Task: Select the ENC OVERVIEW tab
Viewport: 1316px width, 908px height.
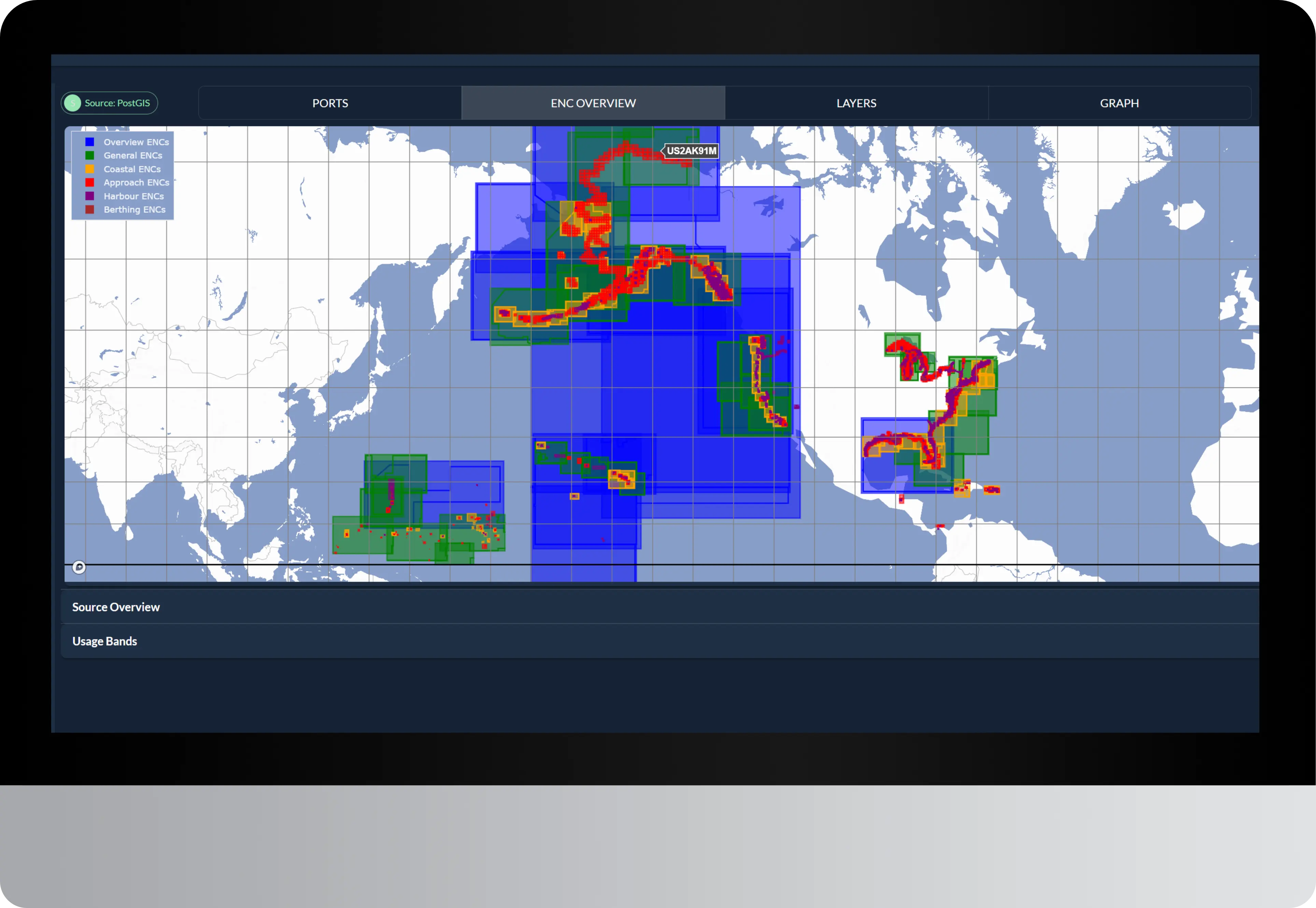Action: point(593,103)
